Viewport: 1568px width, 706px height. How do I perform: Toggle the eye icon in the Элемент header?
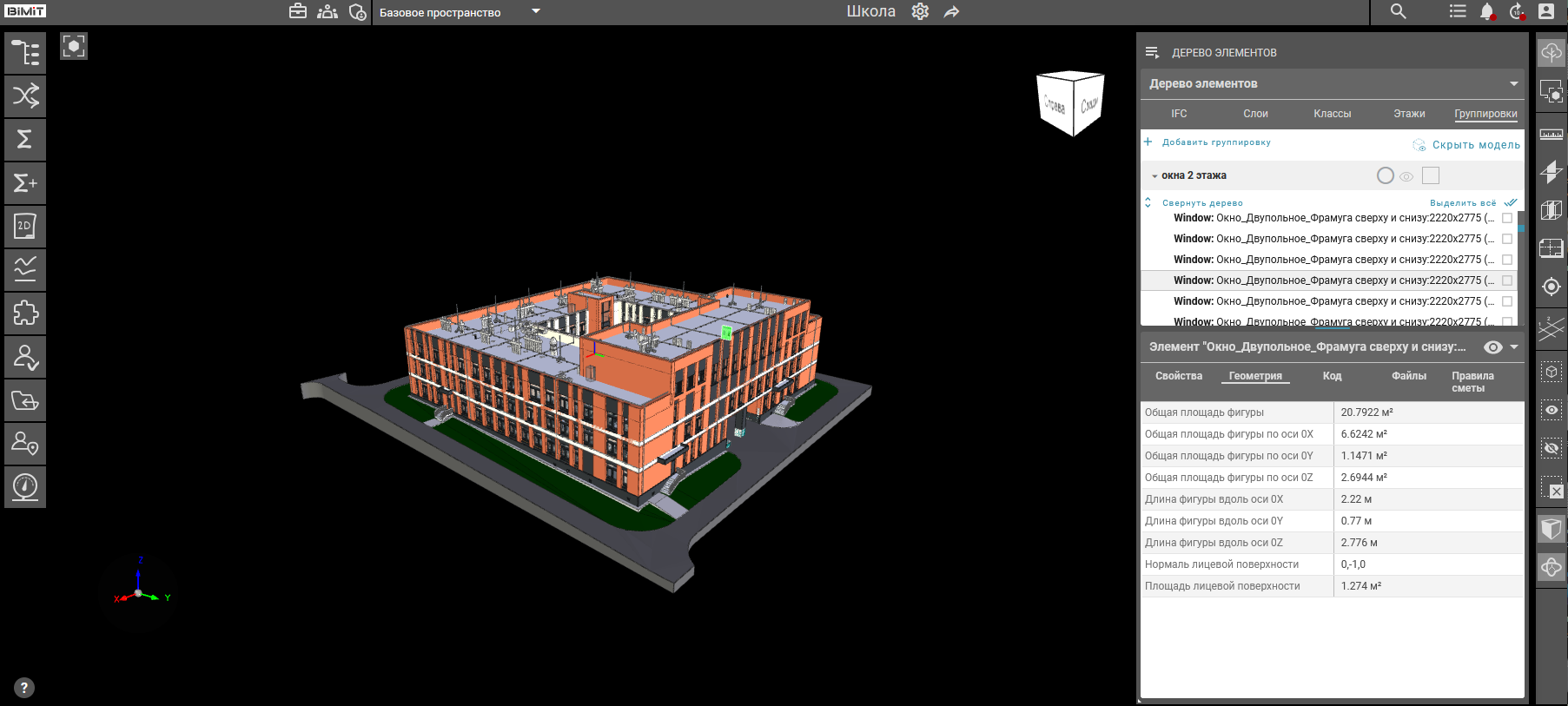[1492, 347]
